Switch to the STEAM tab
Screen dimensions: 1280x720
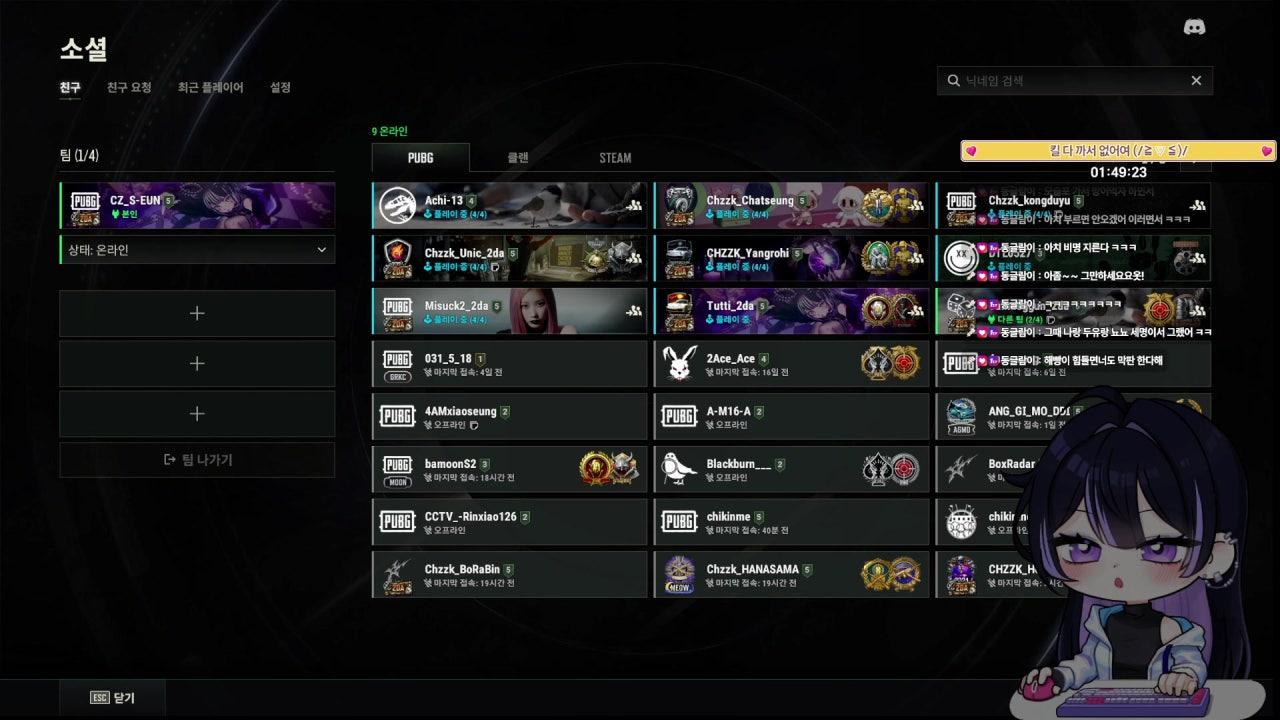(615, 158)
